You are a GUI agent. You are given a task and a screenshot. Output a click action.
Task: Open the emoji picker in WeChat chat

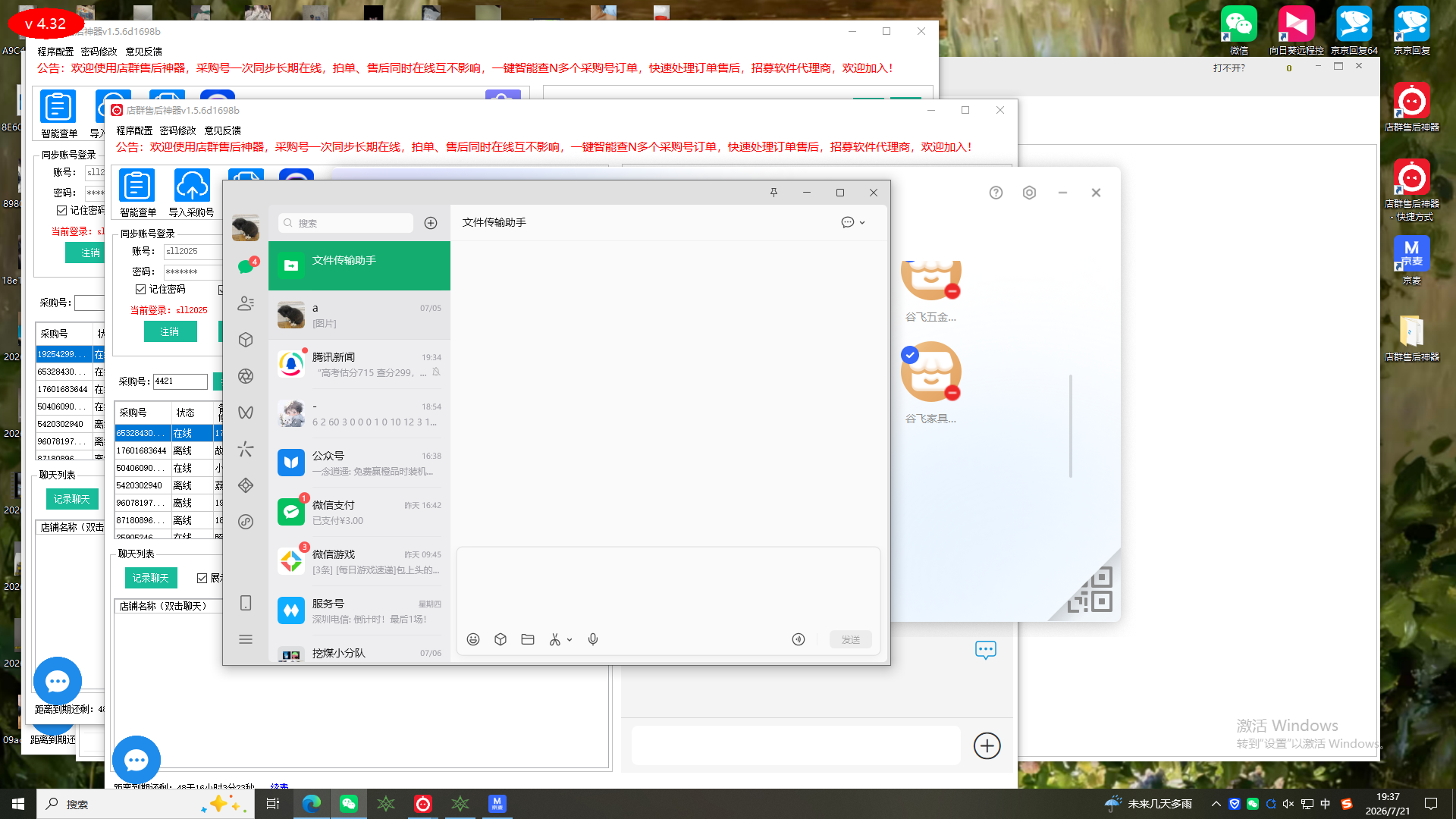pyautogui.click(x=473, y=639)
